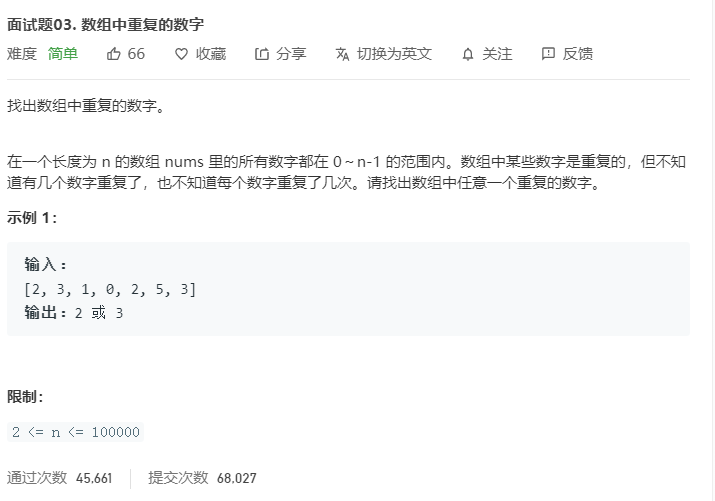Select the 收藏 label text
The width and height of the screenshot is (715, 501).
tap(211, 54)
